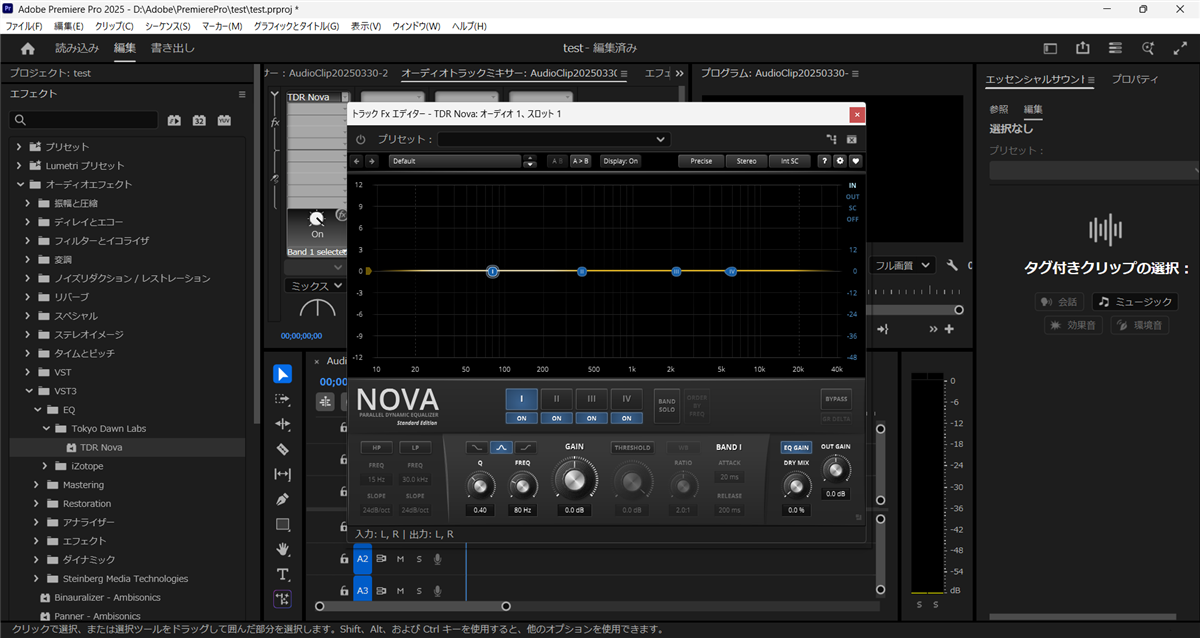The width and height of the screenshot is (1200, 638).
Task: Select the Pen tool
Action: (x=283, y=499)
